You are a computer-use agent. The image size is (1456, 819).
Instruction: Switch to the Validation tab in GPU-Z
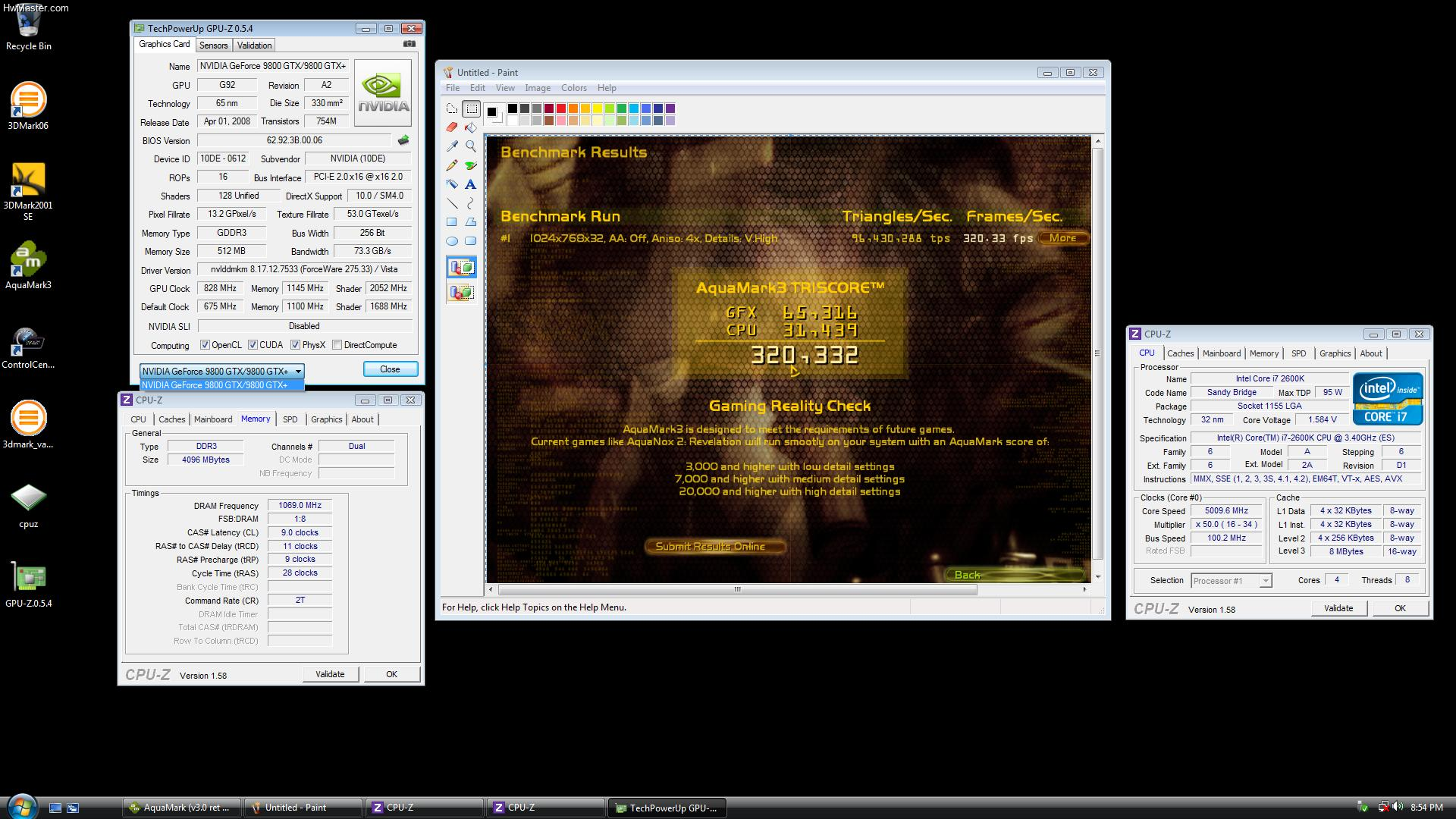pos(254,45)
